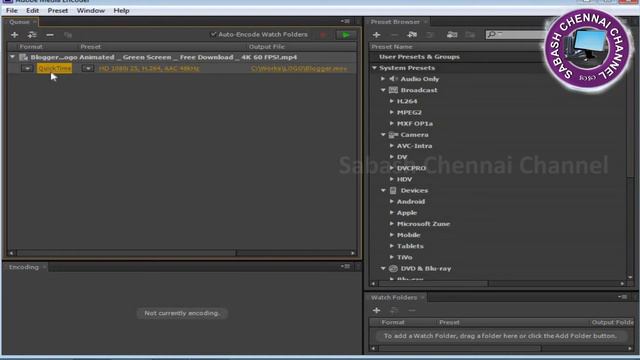This screenshot has height=360, width=640.
Task: Start queue green play button
Action: coord(346,35)
